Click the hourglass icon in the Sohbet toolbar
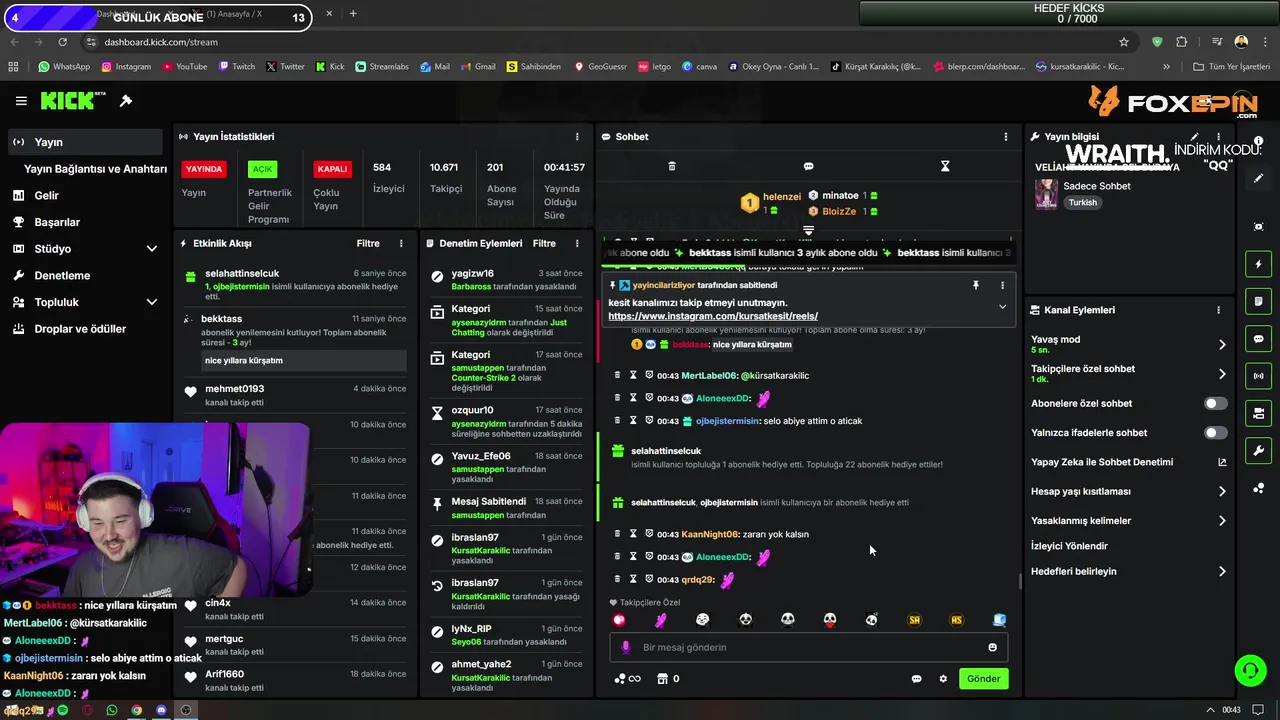This screenshot has height=720, width=1280. pos(945,166)
